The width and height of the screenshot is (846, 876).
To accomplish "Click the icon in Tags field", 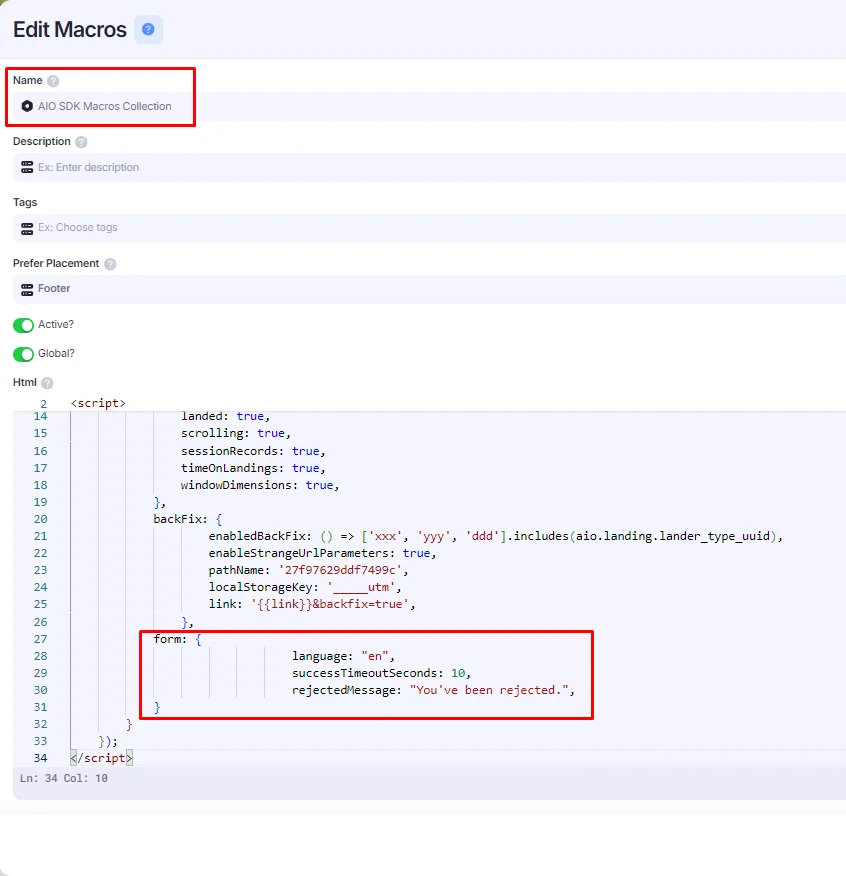I will (x=27, y=228).
